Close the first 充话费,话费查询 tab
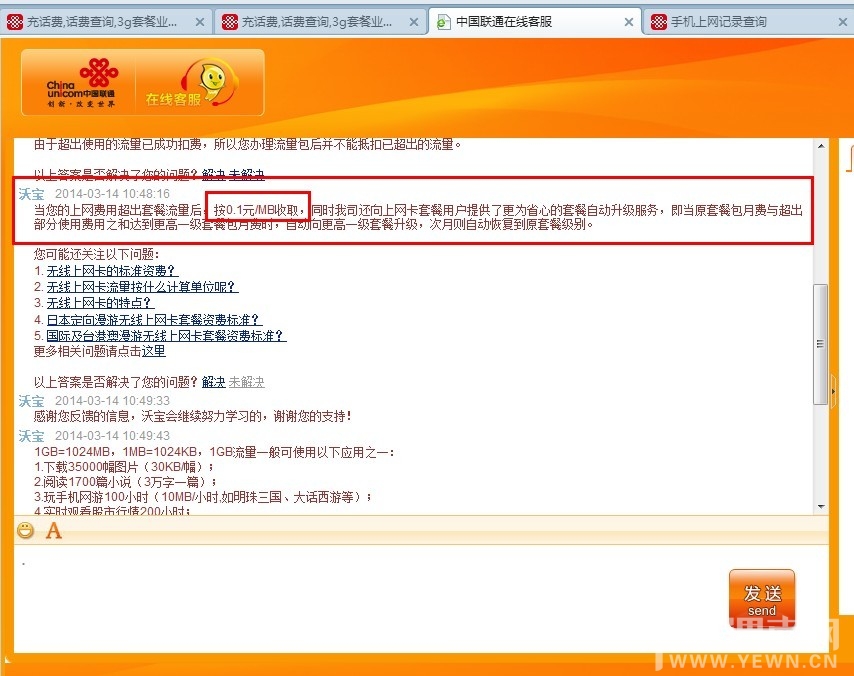854x676 pixels. [x=200, y=22]
